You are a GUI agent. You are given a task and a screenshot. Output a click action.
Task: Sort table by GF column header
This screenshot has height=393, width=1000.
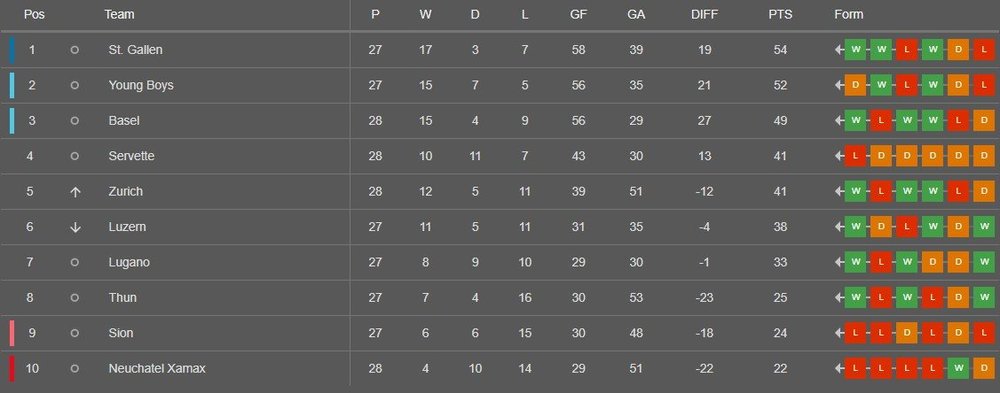click(578, 14)
